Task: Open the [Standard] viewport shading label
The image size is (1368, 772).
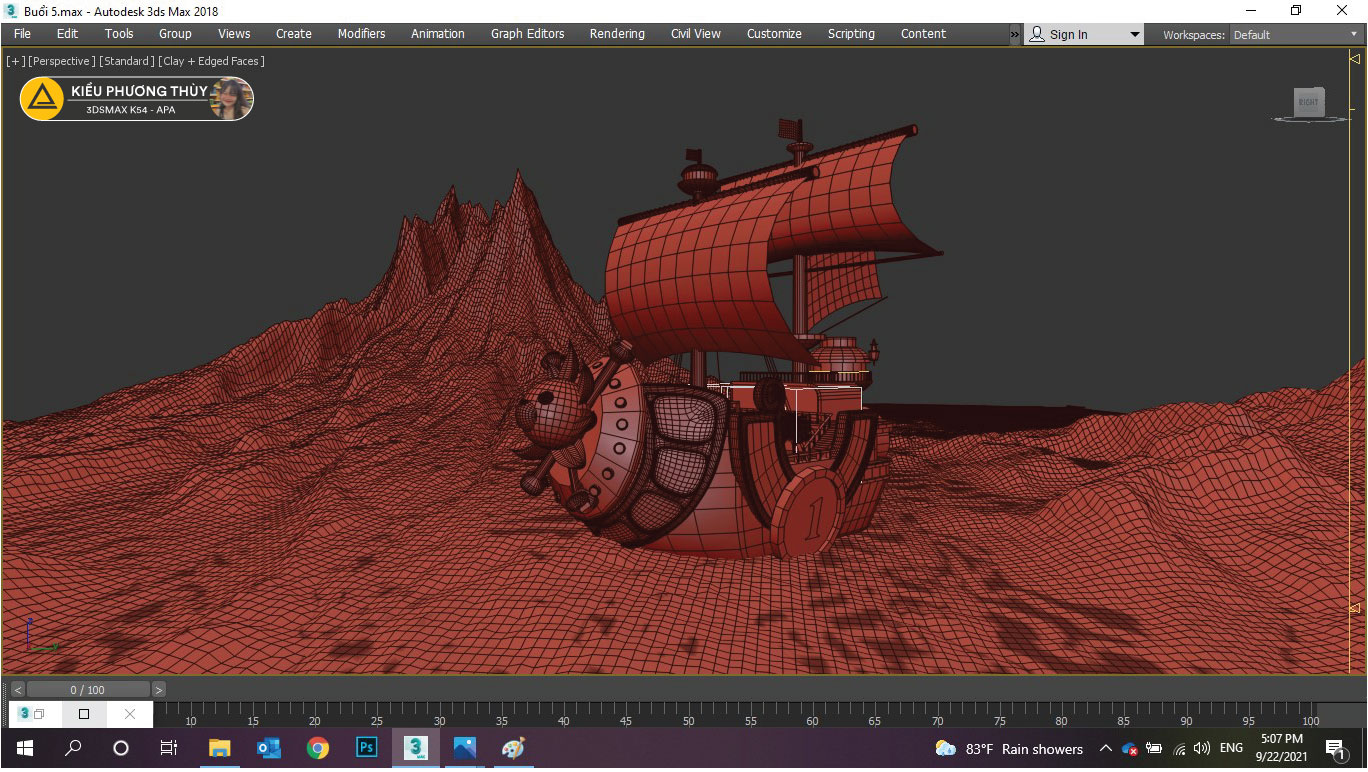Action: (126, 61)
